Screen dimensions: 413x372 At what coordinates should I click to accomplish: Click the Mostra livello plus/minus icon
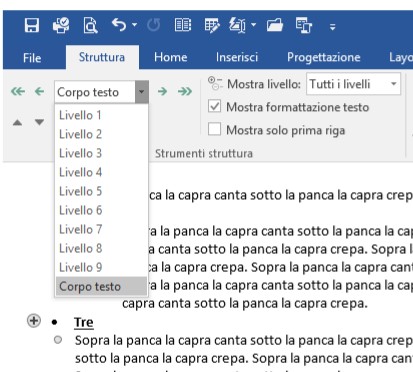pos(215,83)
